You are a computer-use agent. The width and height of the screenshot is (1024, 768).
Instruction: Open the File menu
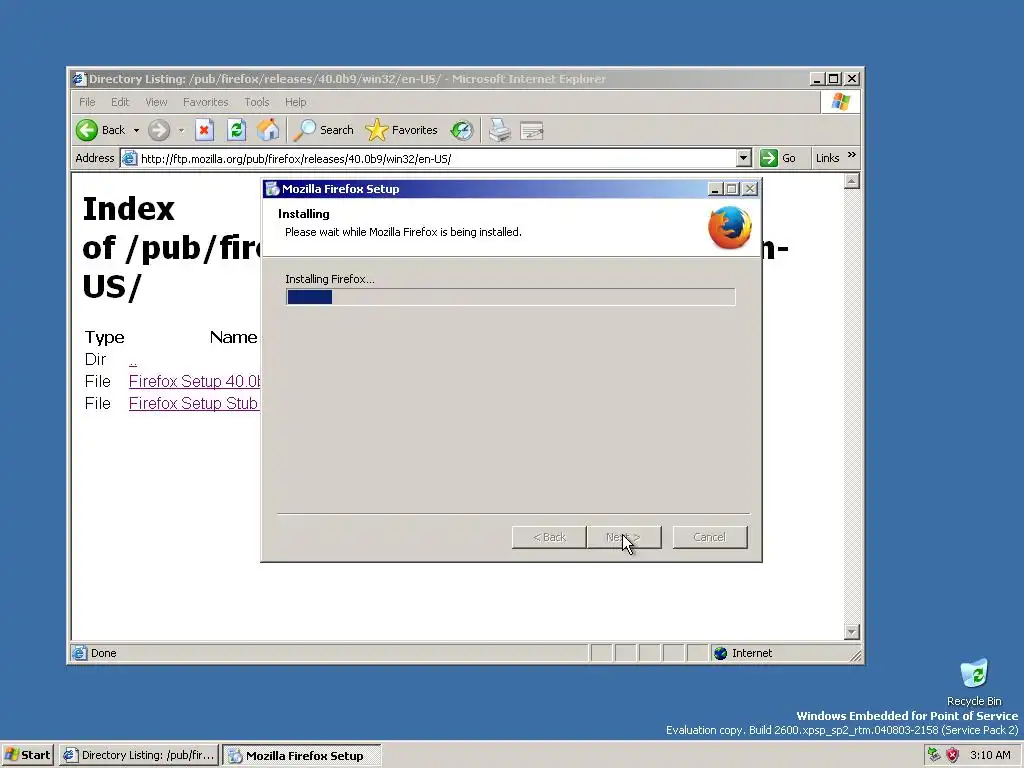(87, 102)
